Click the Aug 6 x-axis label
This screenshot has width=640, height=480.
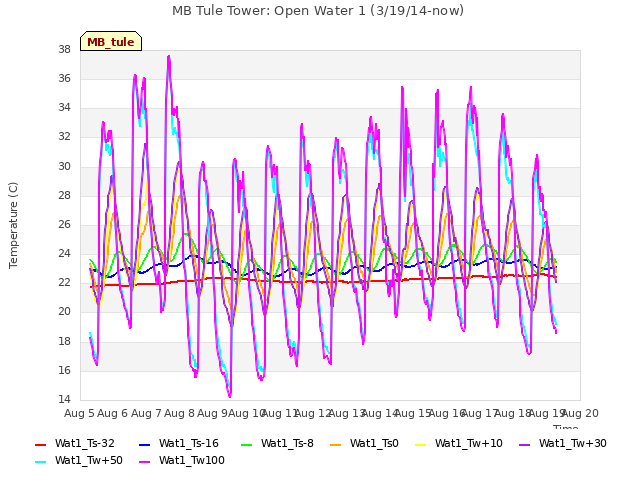(112, 413)
